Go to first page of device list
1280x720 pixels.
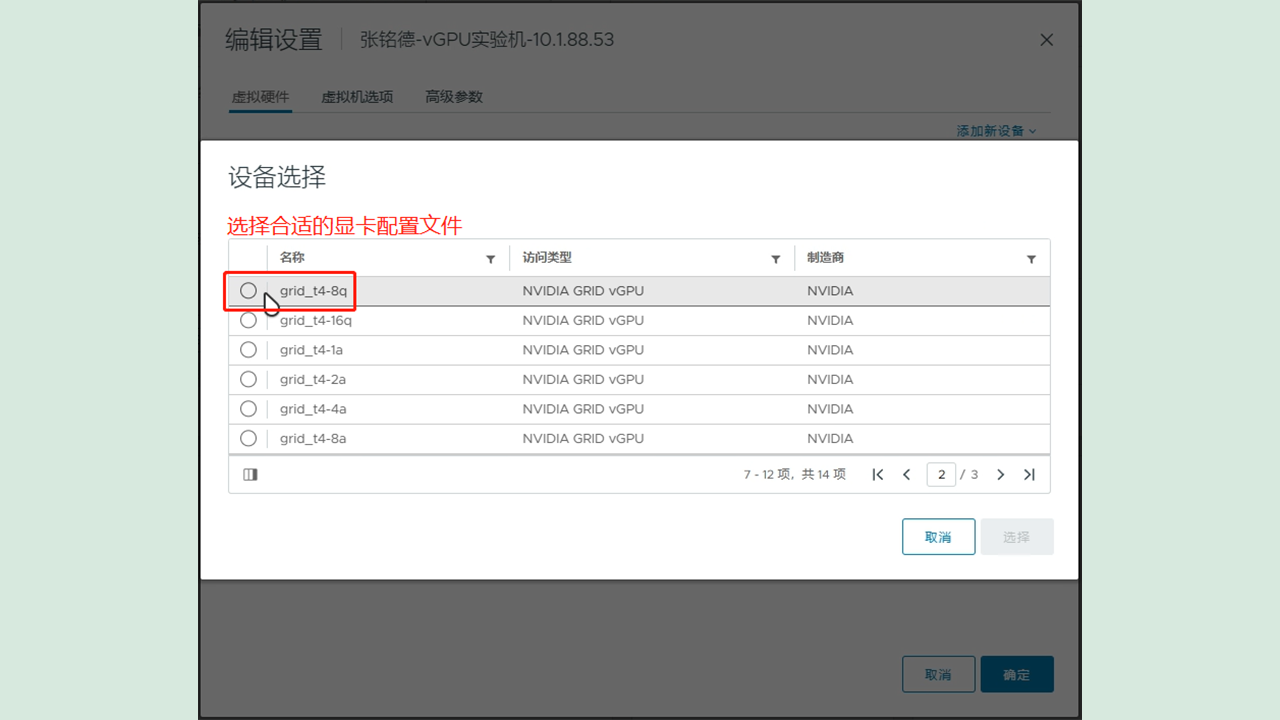(x=878, y=475)
